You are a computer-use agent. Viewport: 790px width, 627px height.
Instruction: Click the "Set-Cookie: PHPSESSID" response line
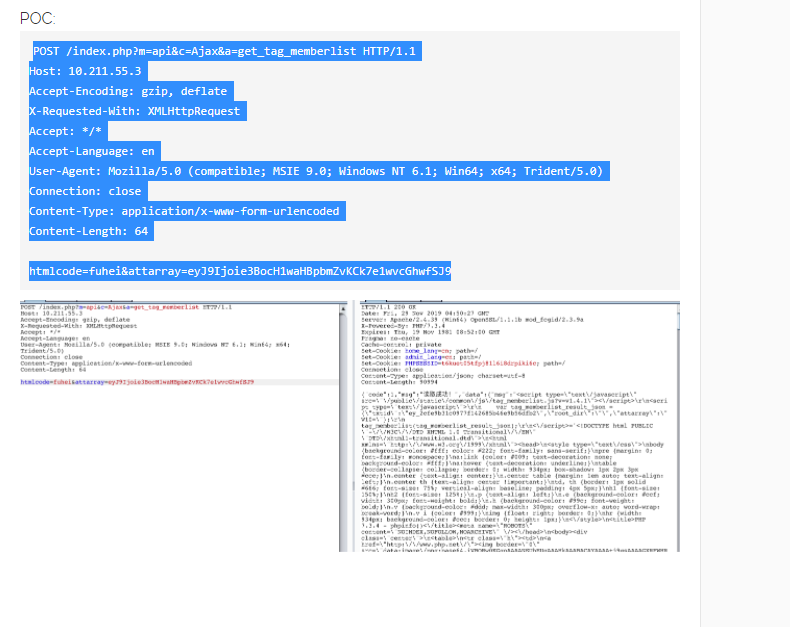pos(463,363)
